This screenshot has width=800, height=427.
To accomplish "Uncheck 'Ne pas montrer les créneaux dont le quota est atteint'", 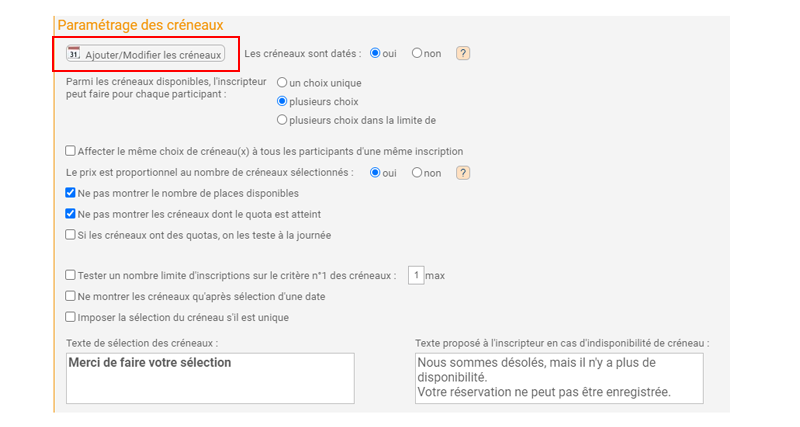I will tap(70, 213).
